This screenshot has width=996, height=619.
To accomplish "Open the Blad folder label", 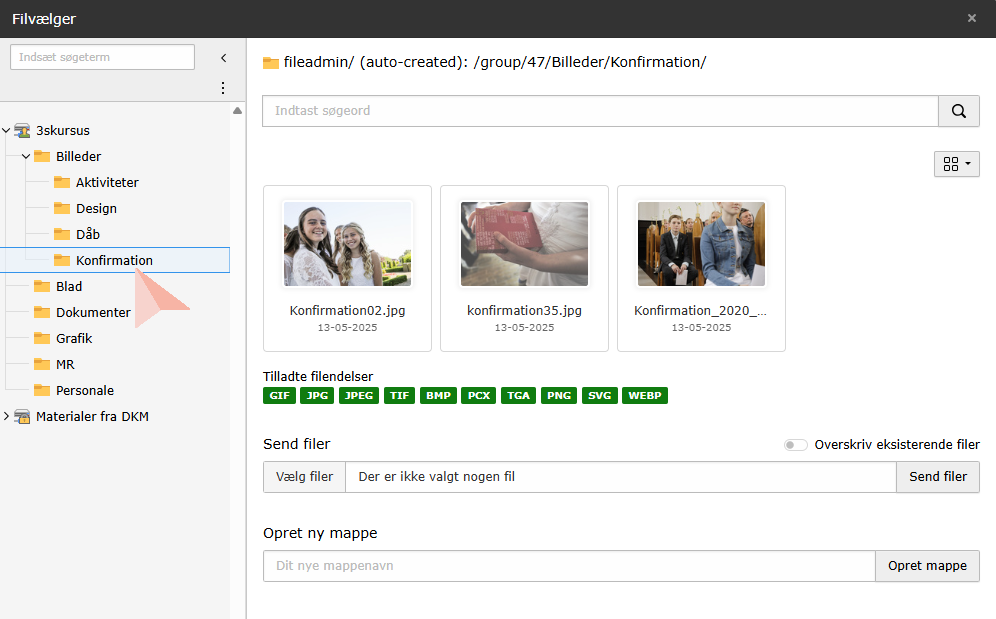I will (69, 287).
